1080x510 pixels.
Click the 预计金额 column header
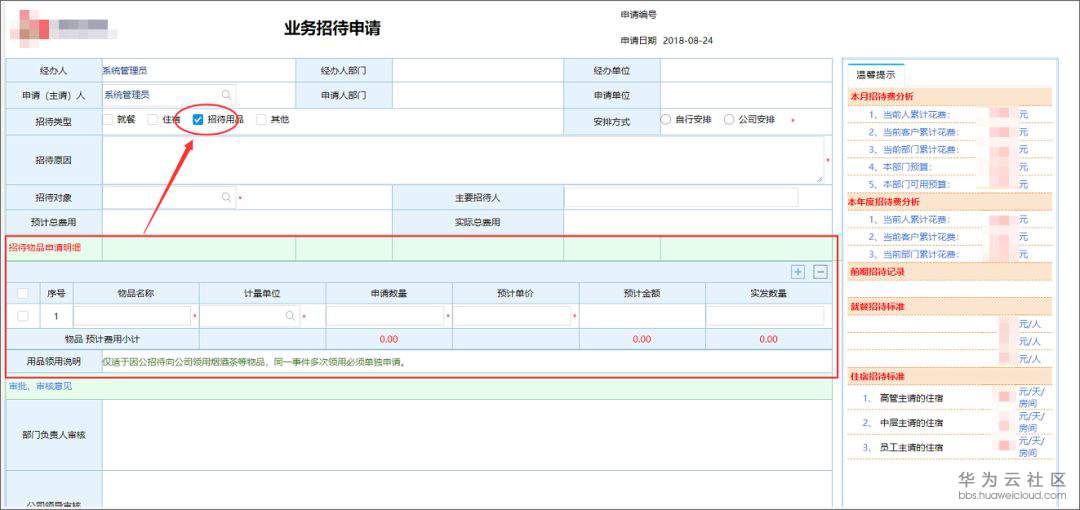click(642, 293)
